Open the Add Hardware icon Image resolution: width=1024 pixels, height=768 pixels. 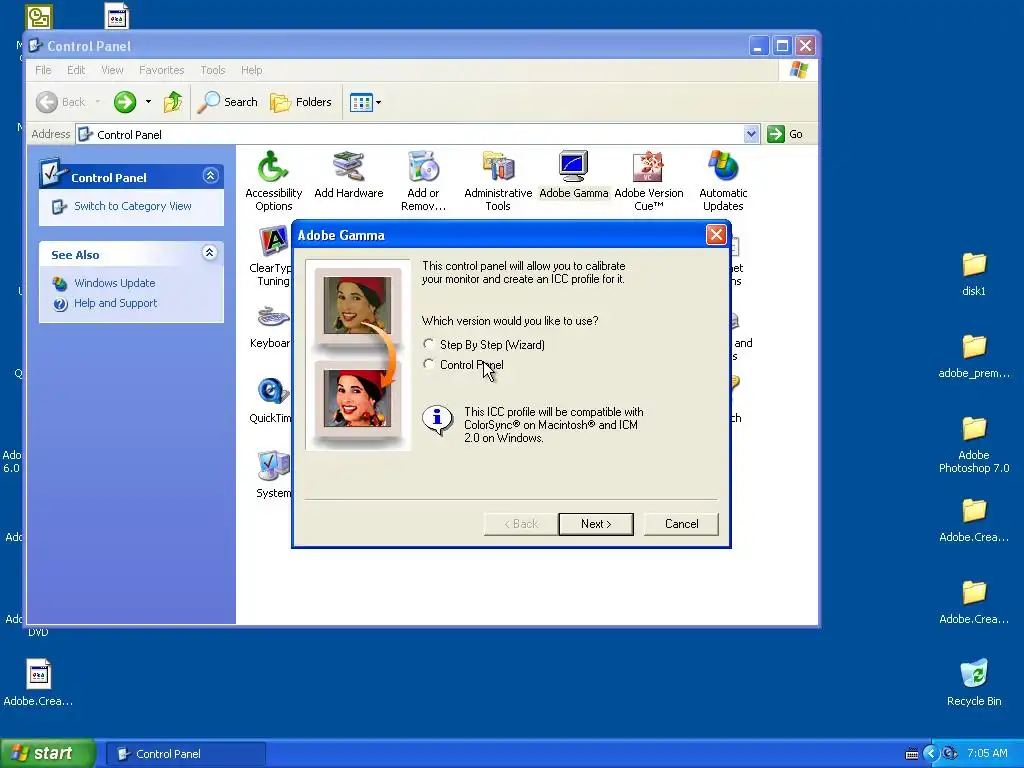pyautogui.click(x=349, y=174)
